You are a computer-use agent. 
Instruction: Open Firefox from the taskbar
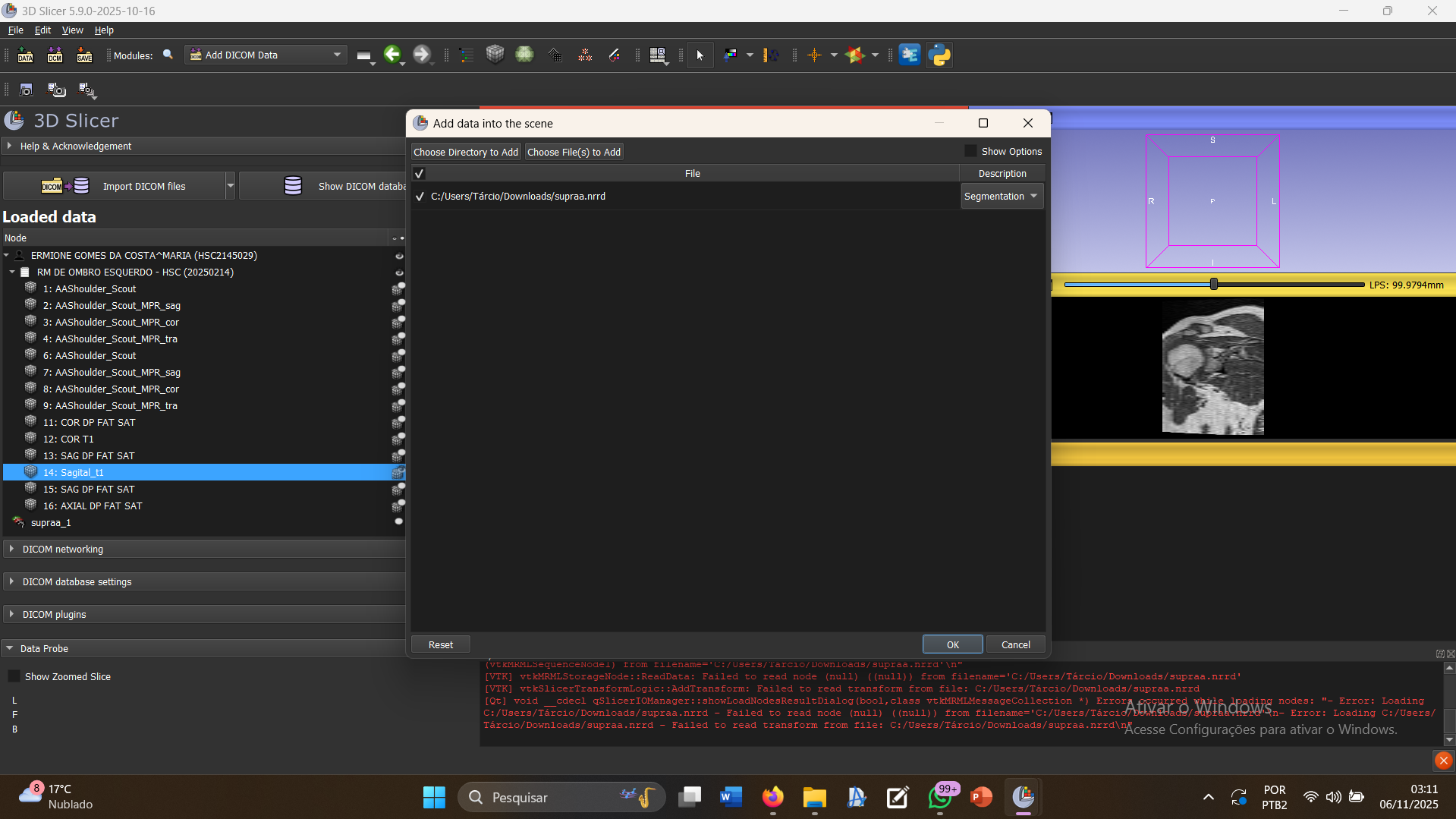pyautogui.click(x=772, y=797)
